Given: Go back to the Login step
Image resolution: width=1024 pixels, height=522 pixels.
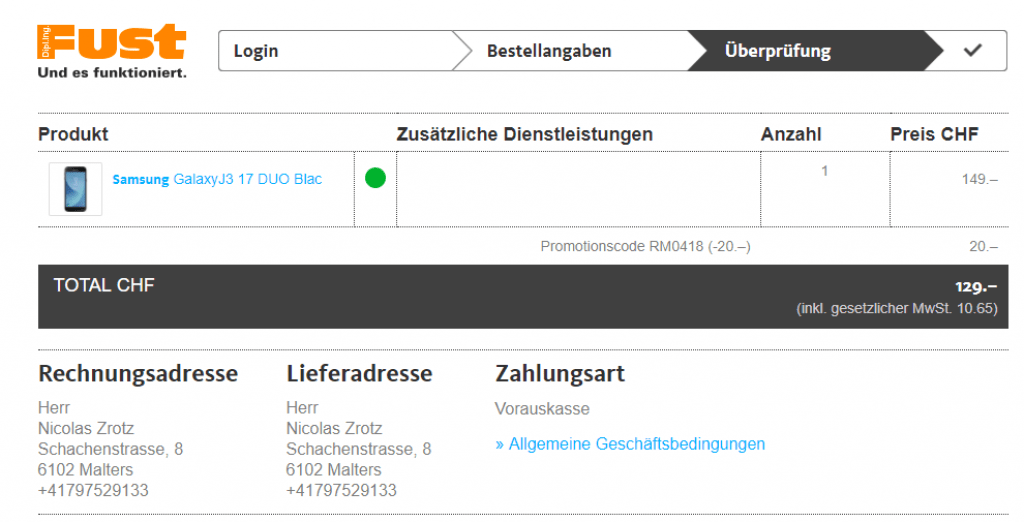Looking at the screenshot, I should pyautogui.click(x=257, y=51).
